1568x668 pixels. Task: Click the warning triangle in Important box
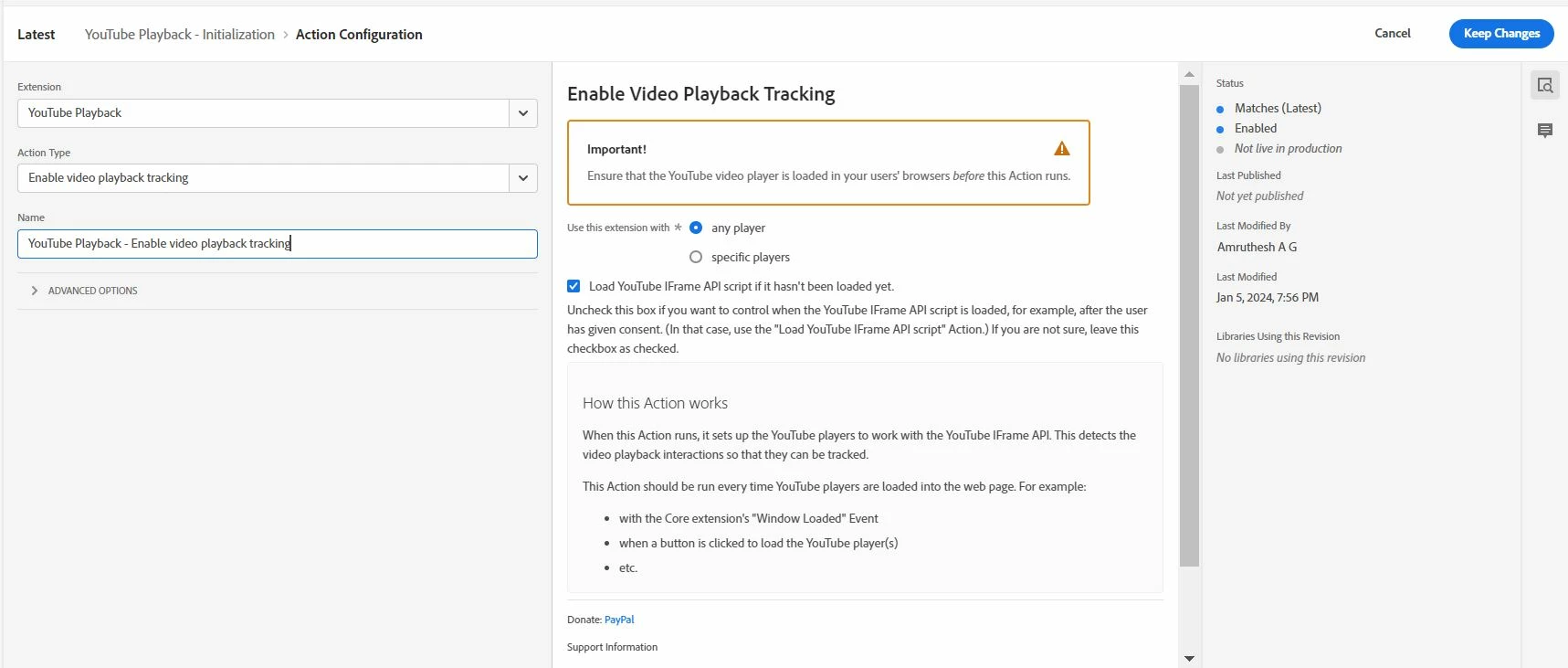coord(1061,149)
